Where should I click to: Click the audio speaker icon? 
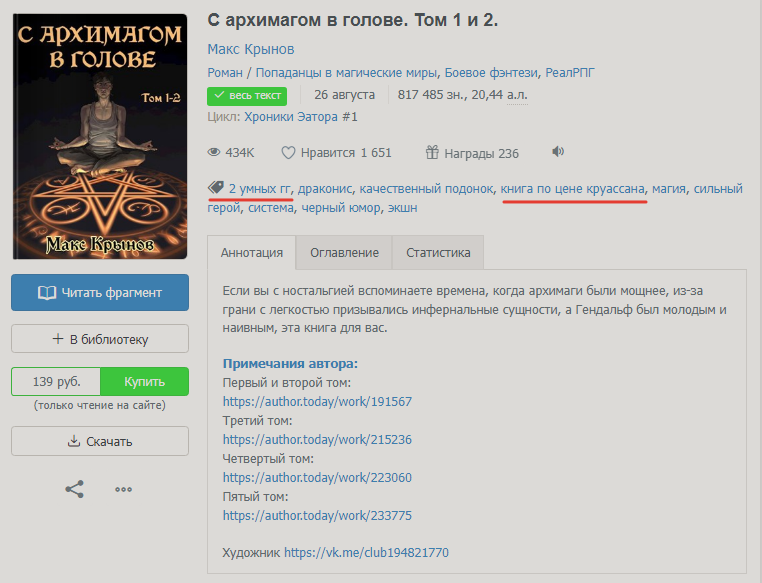click(x=558, y=152)
